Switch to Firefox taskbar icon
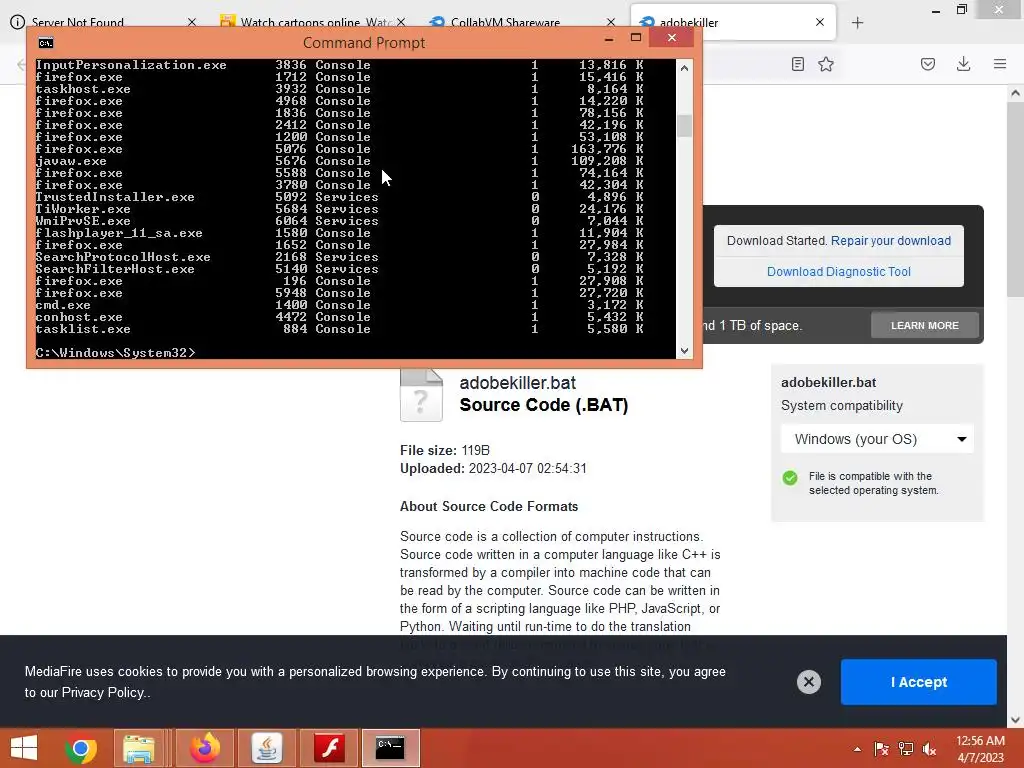Image resolution: width=1024 pixels, height=768 pixels. (x=204, y=748)
